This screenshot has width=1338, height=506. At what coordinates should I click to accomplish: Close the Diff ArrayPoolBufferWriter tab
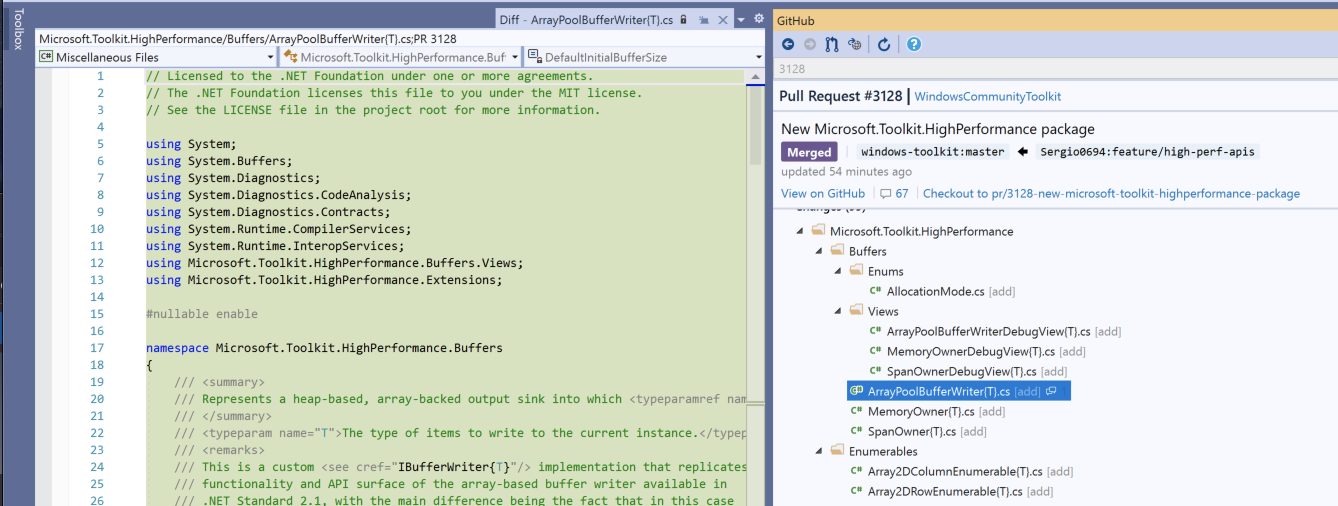[x=723, y=19]
